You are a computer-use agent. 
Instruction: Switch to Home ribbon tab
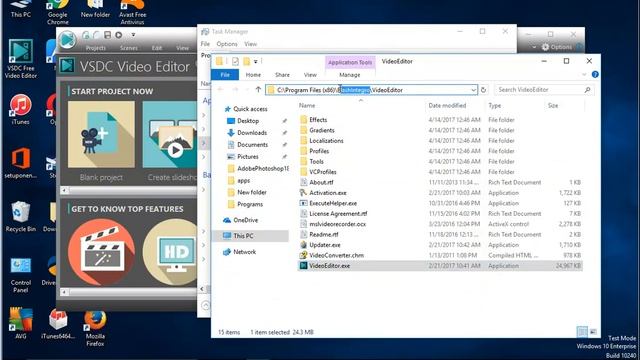tap(253, 75)
